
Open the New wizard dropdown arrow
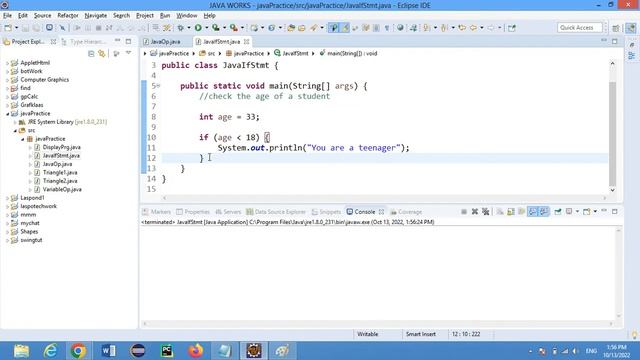(16, 28)
